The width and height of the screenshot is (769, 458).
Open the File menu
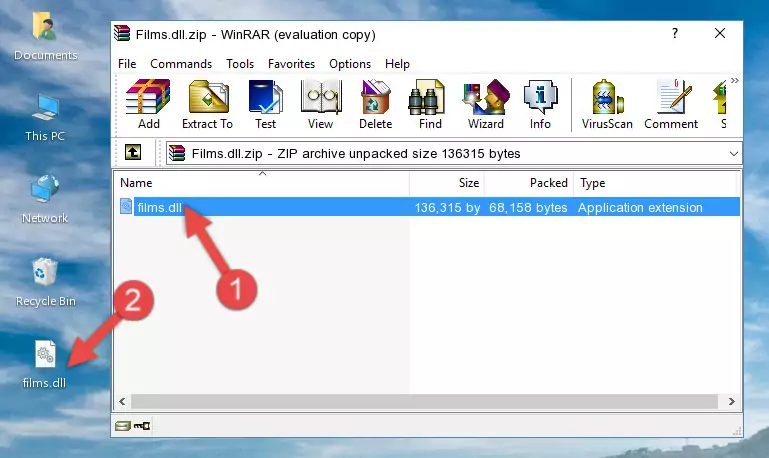click(x=127, y=64)
